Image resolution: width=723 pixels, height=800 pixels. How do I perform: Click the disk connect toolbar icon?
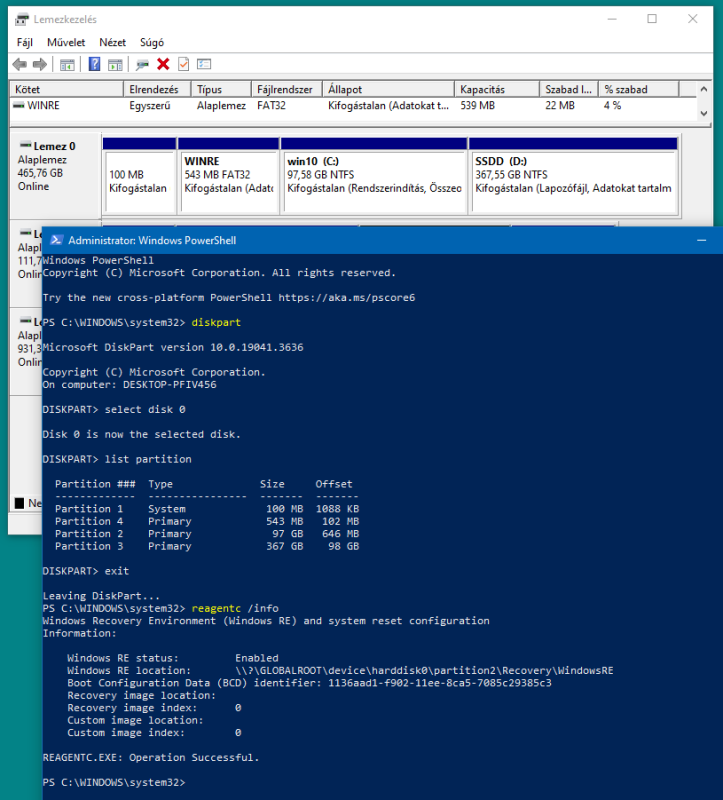click(x=142, y=64)
